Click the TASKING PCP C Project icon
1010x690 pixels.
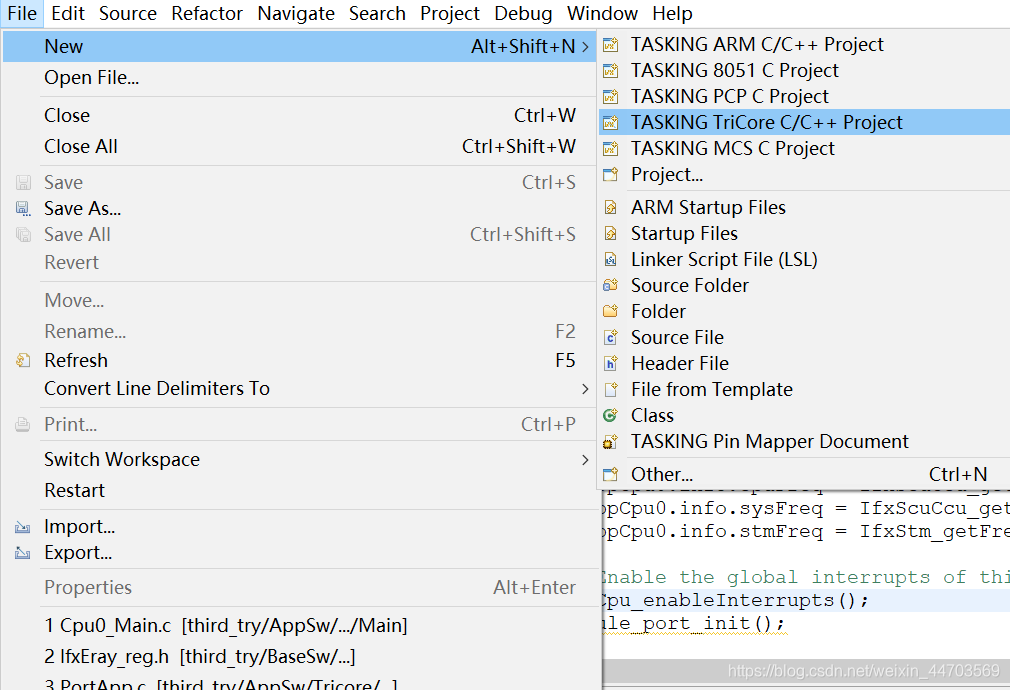point(610,97)
